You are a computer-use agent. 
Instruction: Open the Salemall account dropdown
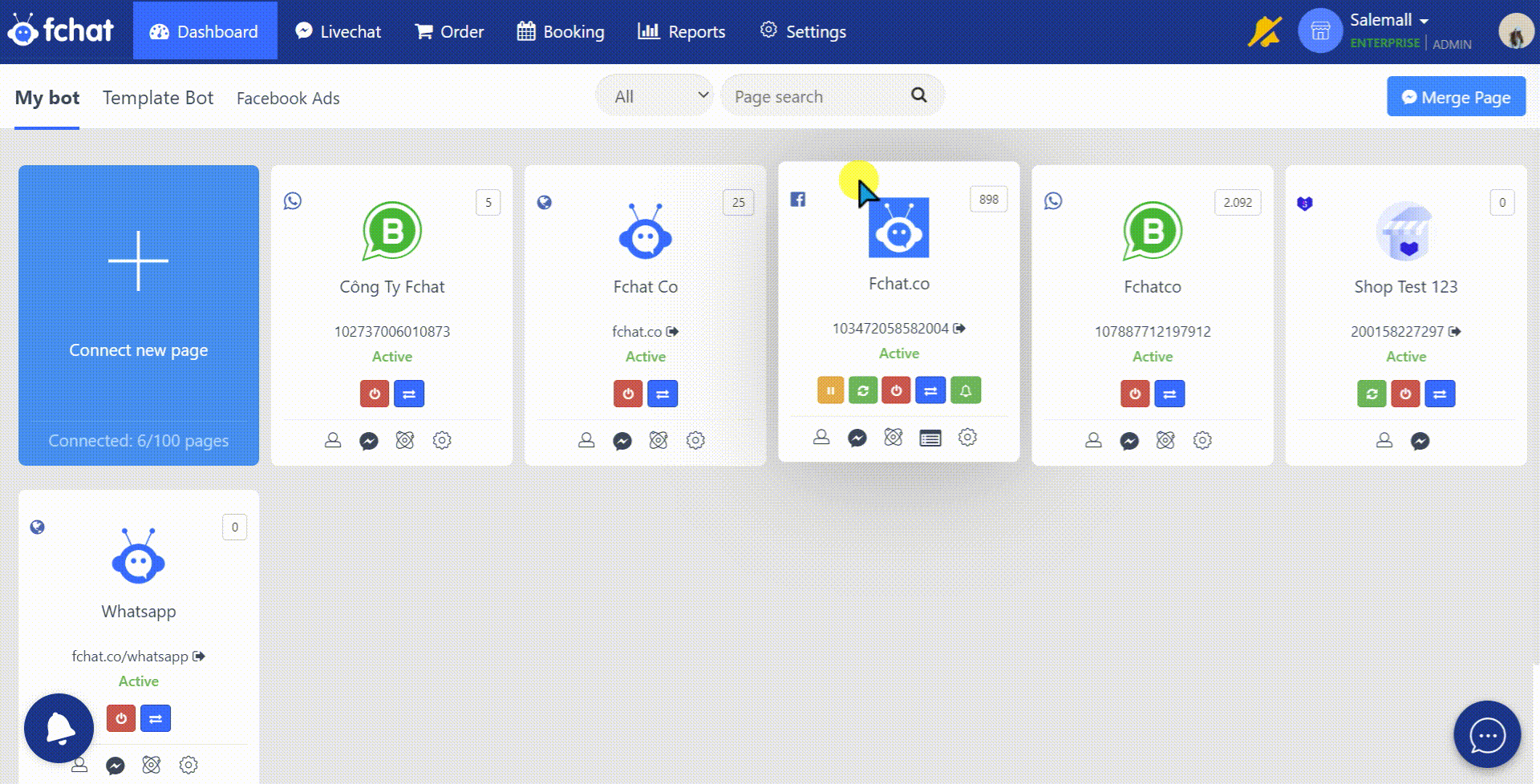(x=1389, y=20)
